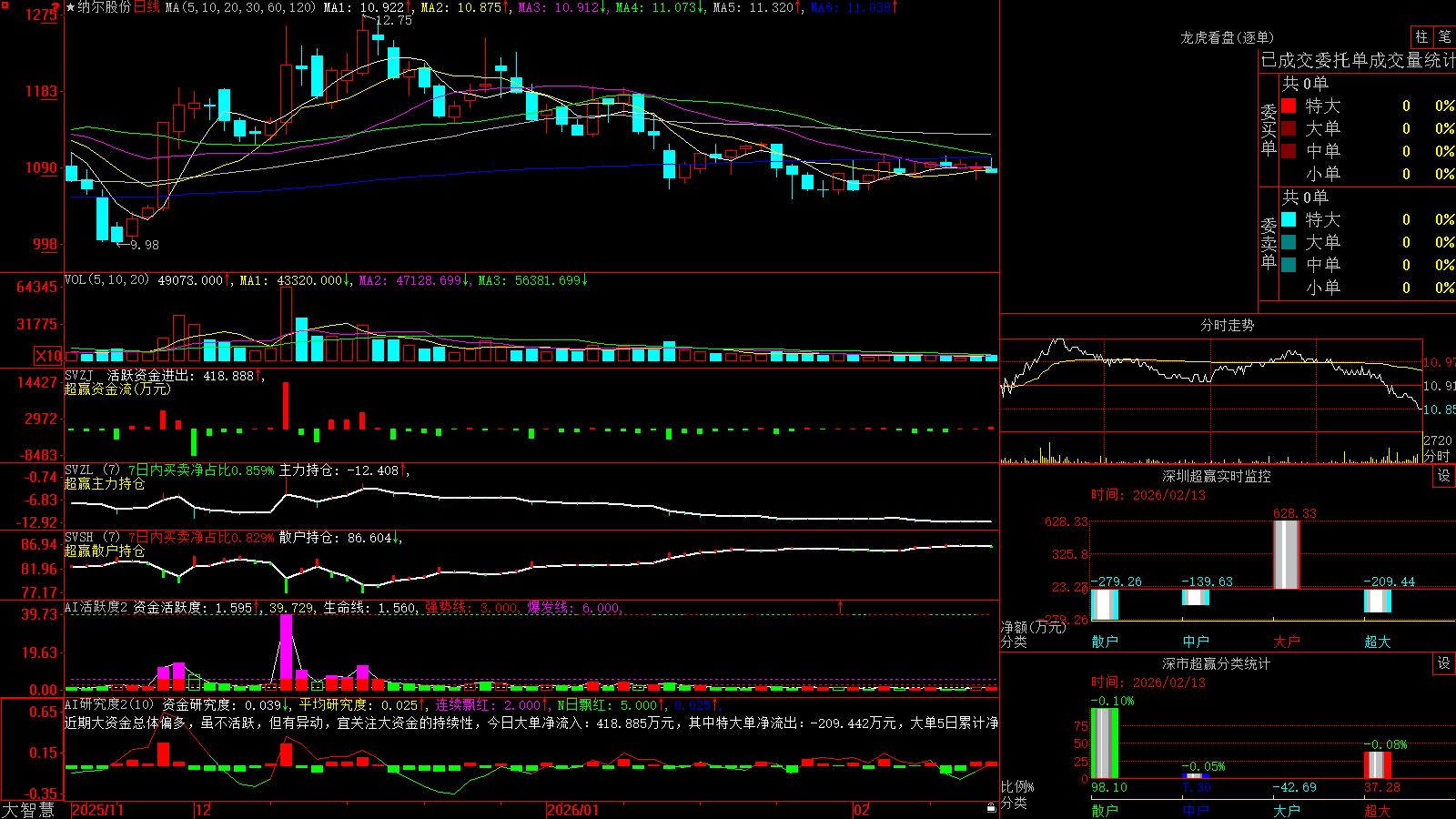Click the lock icon at bottom of chart
The image size is (1456, 819).
pyautogui.click(x=991, y=808)
